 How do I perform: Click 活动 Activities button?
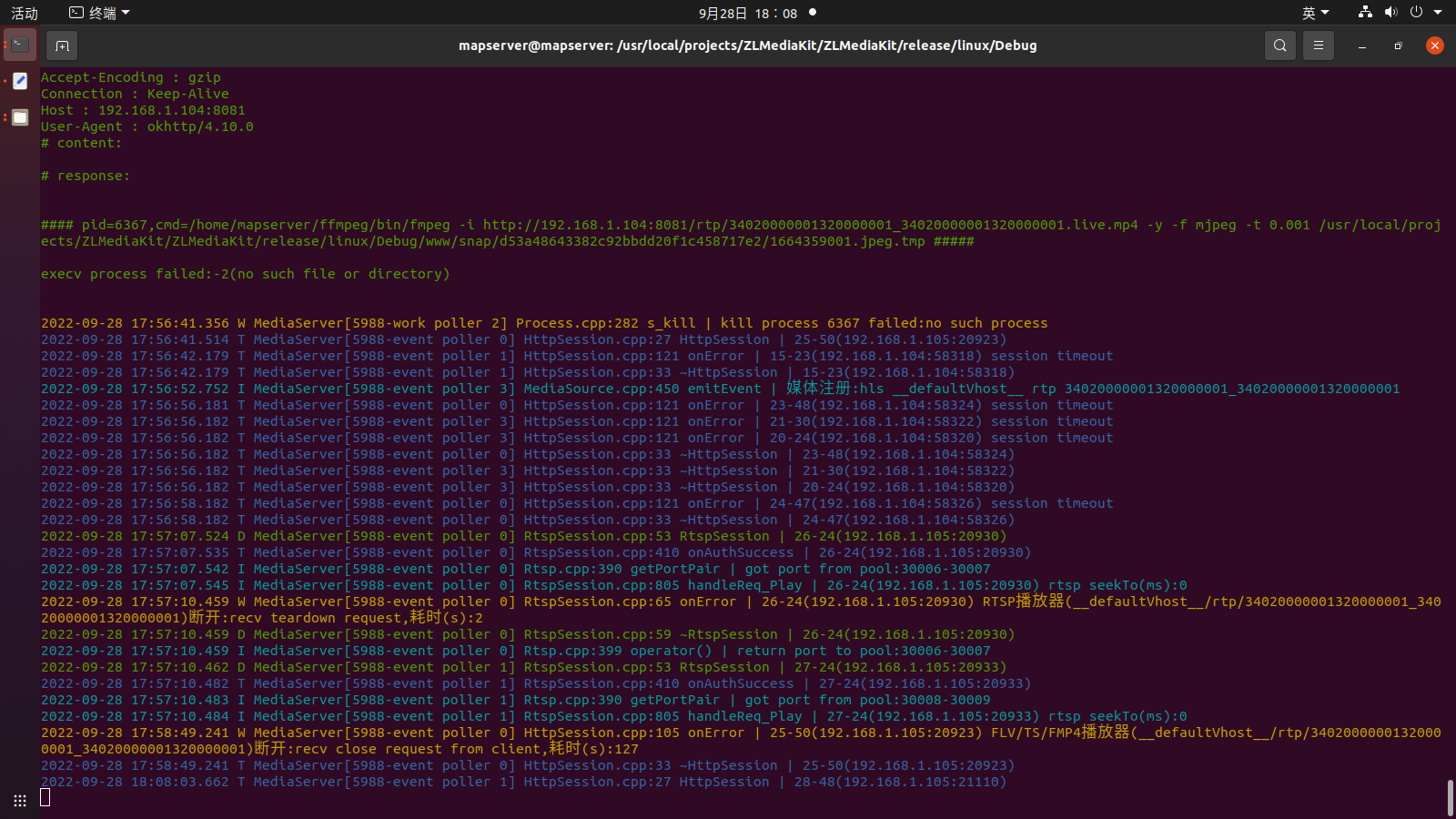coord(25,13)
